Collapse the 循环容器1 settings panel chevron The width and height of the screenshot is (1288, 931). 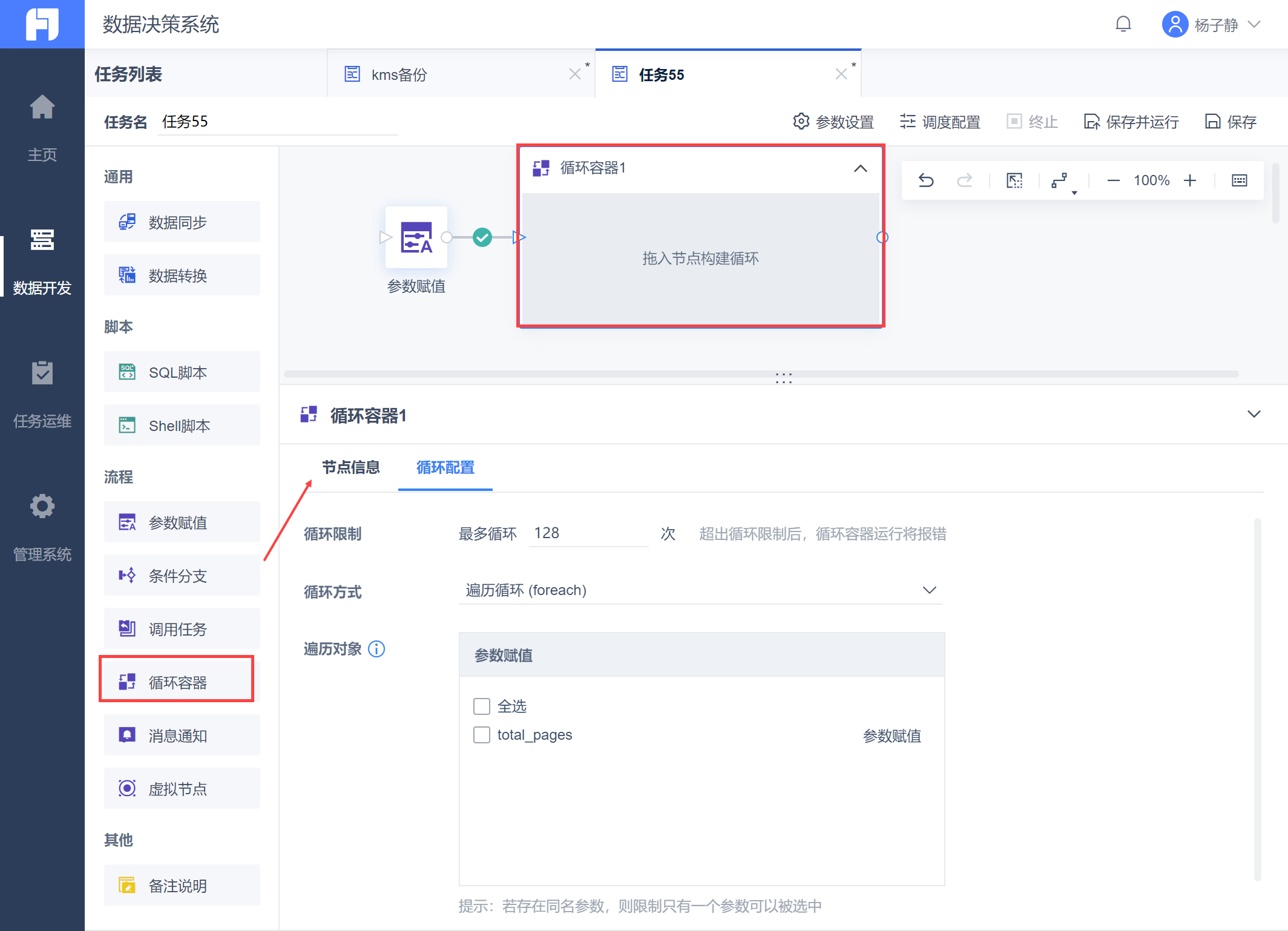1253,415
